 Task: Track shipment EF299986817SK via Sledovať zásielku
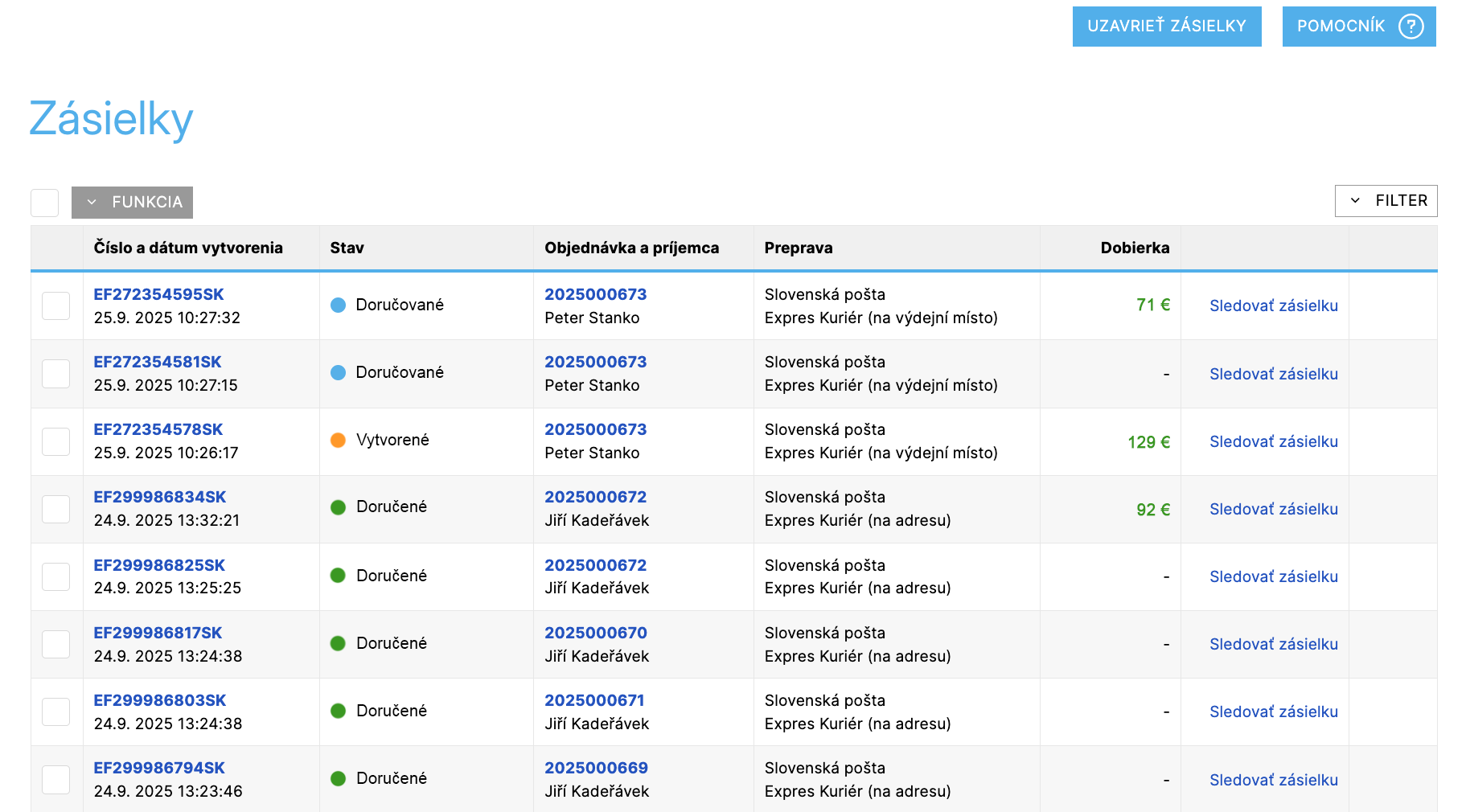(1274, 644)
